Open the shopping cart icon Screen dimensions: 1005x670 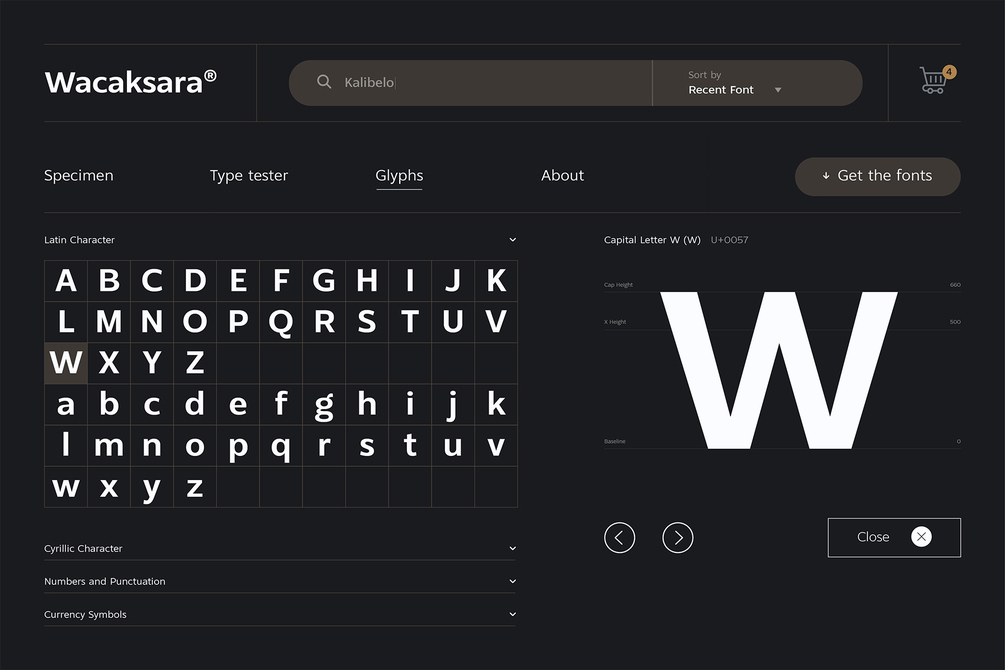click(934, 80)
